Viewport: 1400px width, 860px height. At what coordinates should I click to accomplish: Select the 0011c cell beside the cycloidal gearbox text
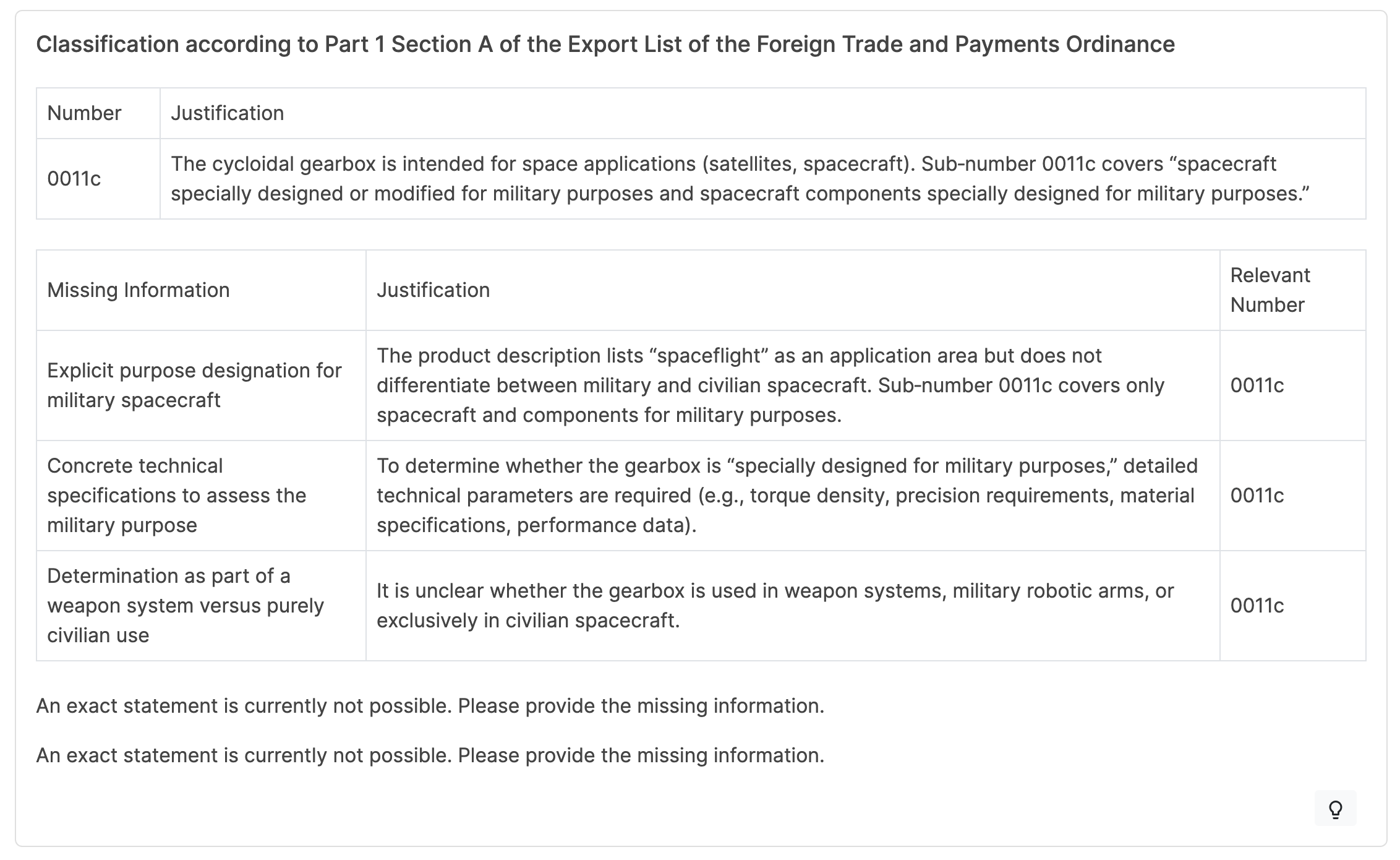tap(74, 179)
